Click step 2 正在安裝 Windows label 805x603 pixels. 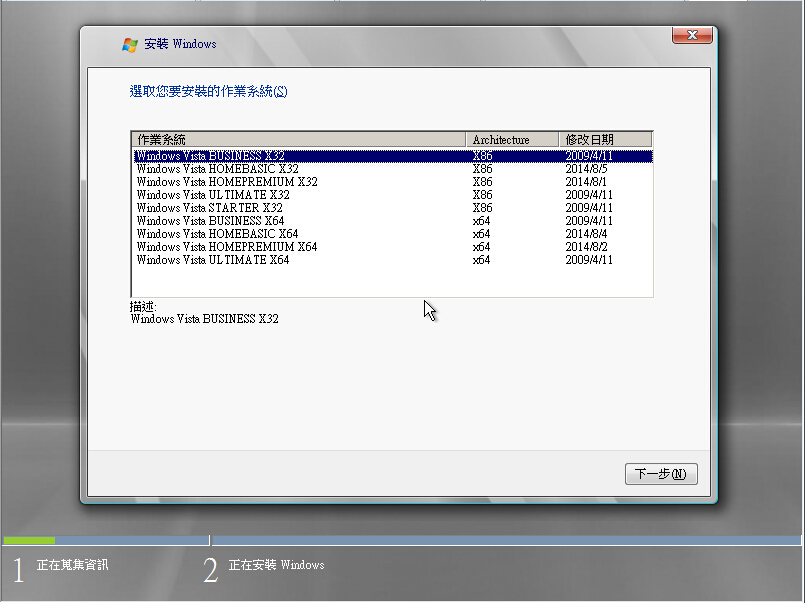coord(276,565)
